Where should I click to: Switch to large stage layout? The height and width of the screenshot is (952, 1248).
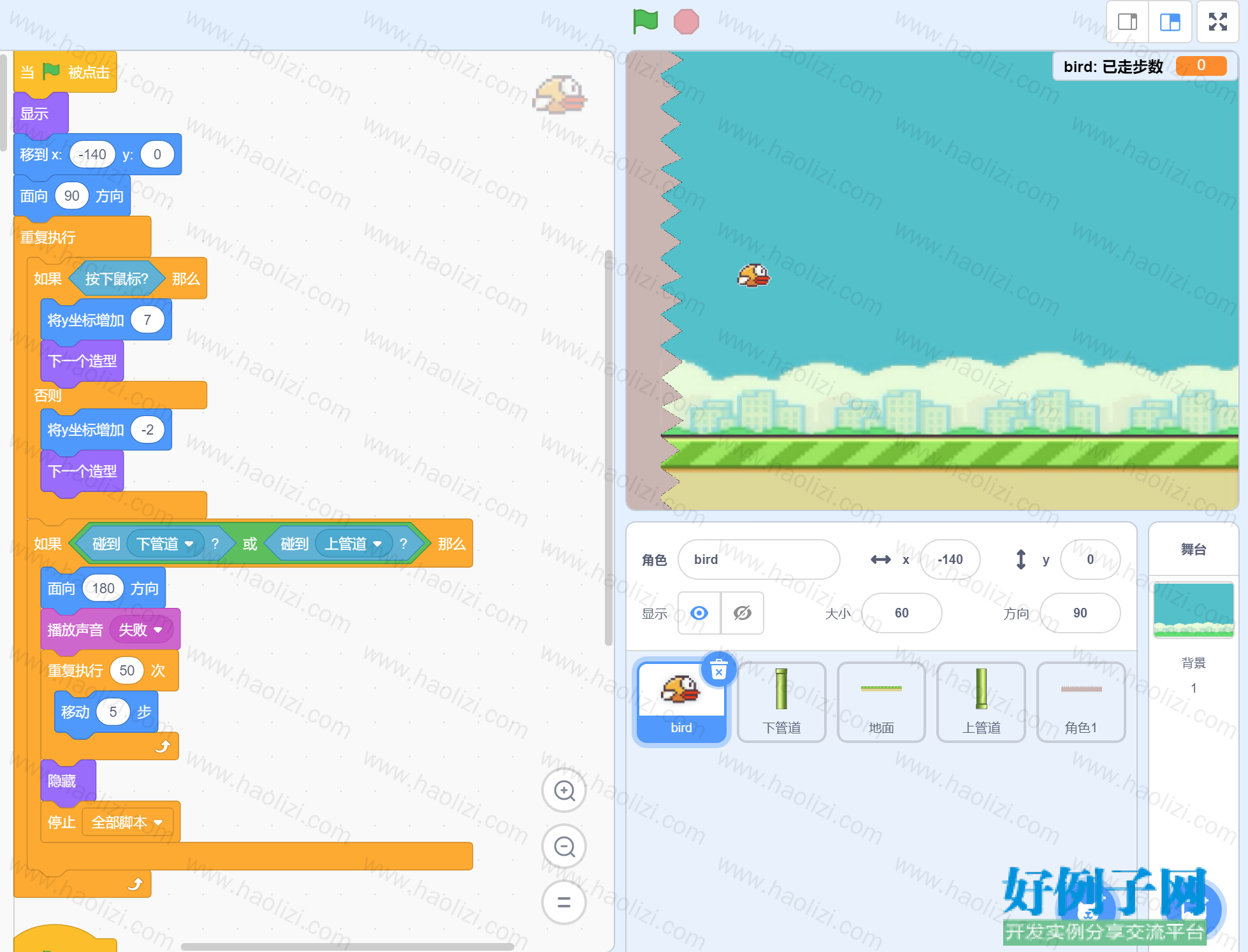point(1170,22)
